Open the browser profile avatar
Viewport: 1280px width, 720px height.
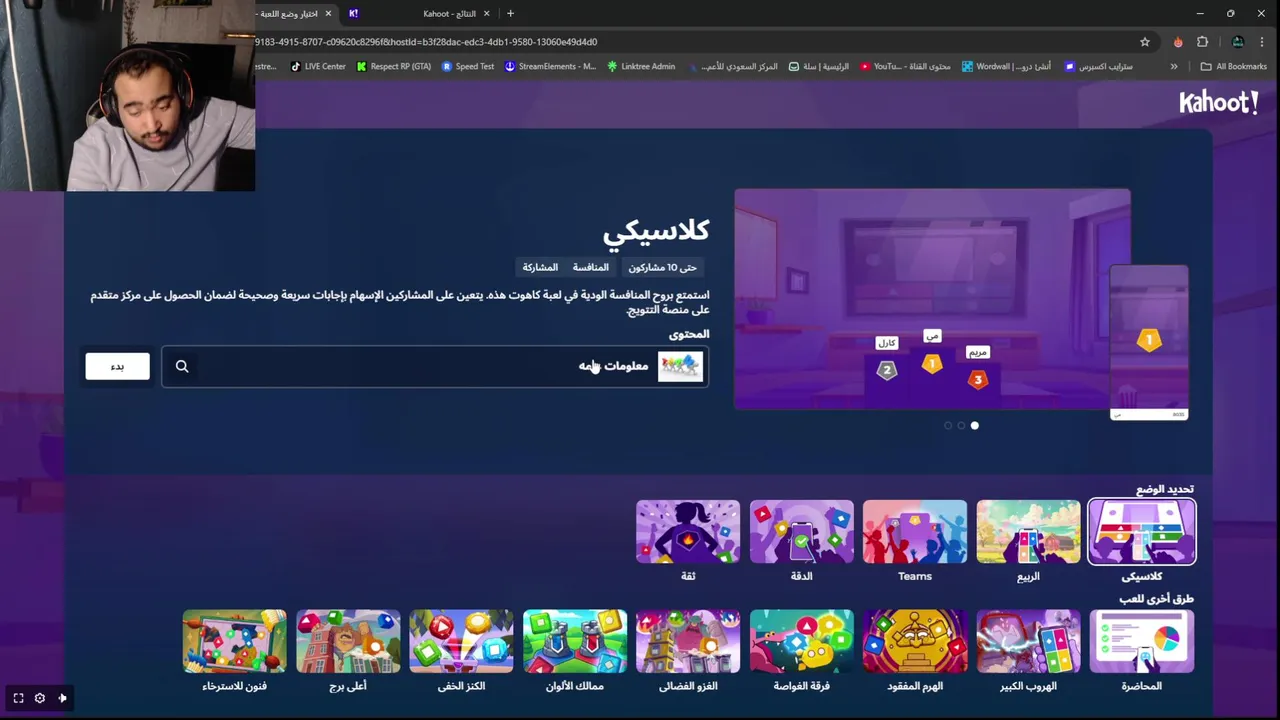[1238, 42]
